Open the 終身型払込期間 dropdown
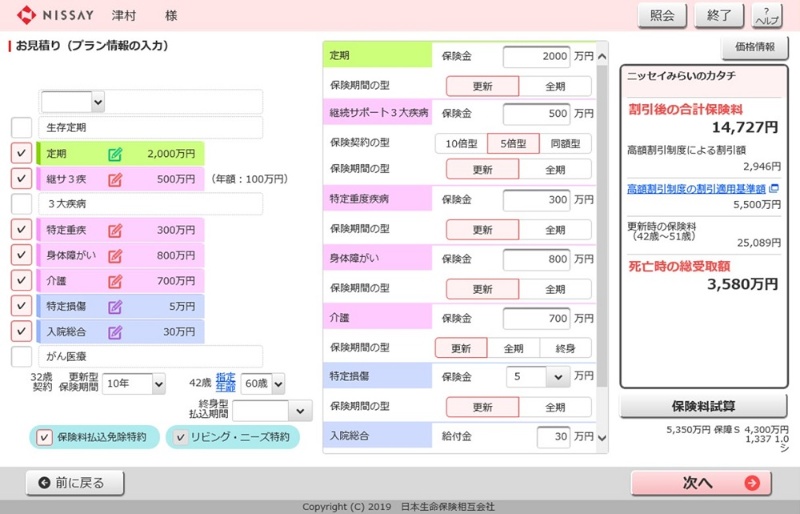The width and height of the screenshot is (800, 514). point(272,411)
